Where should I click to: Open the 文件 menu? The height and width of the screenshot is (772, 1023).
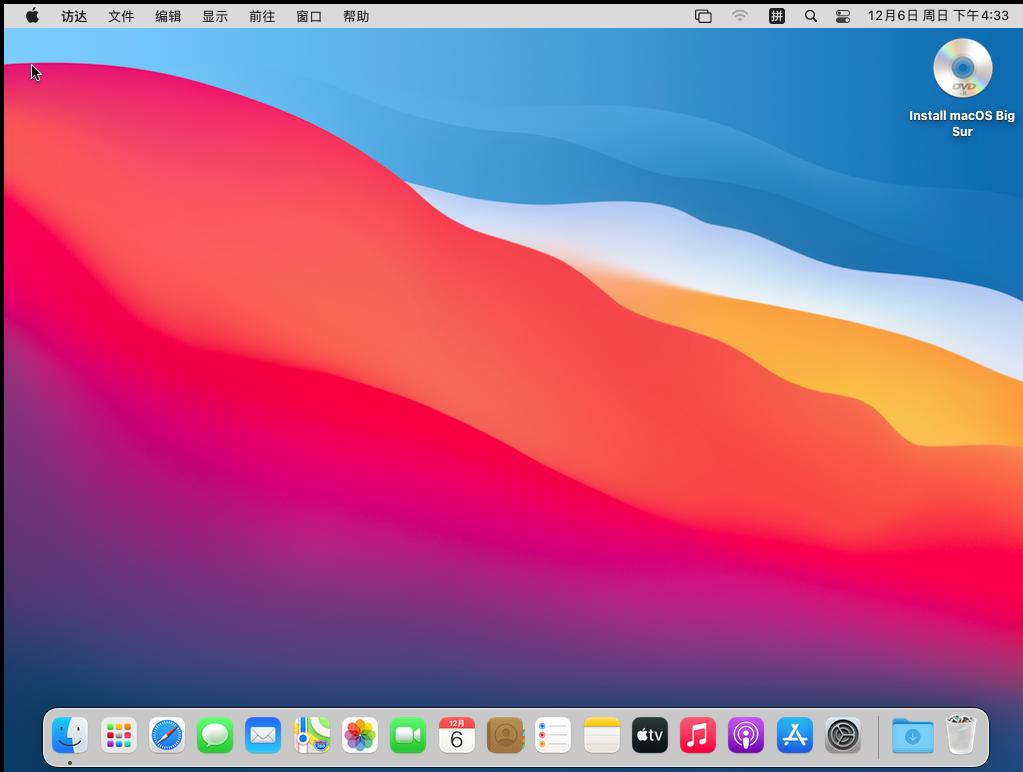[x=121, y=16]
